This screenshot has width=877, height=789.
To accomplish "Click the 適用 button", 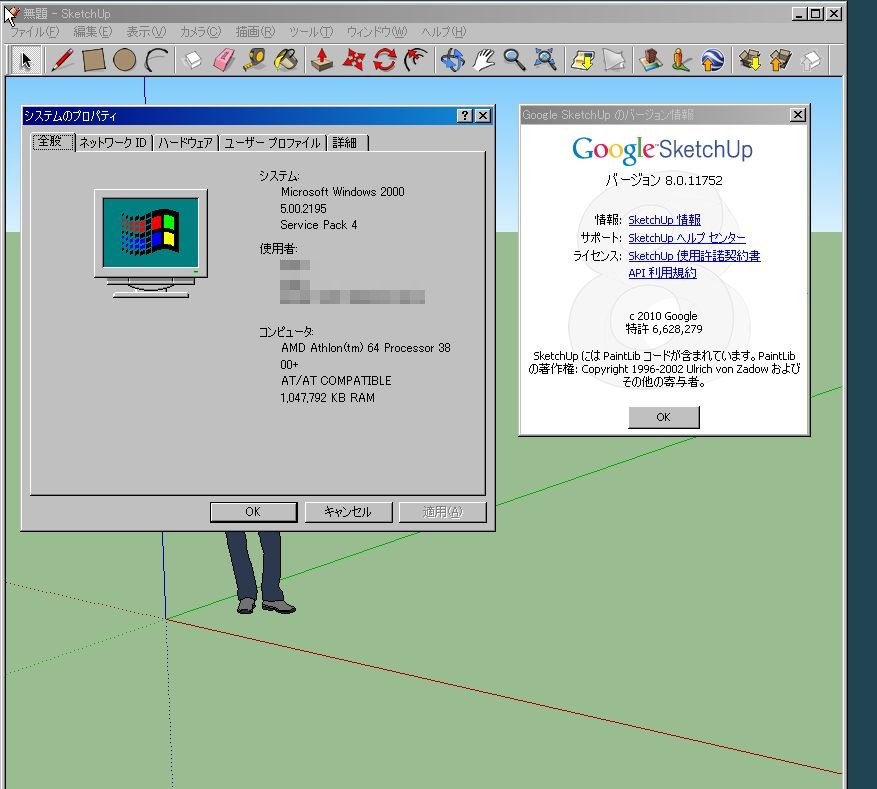I will (x=442, y=512).
